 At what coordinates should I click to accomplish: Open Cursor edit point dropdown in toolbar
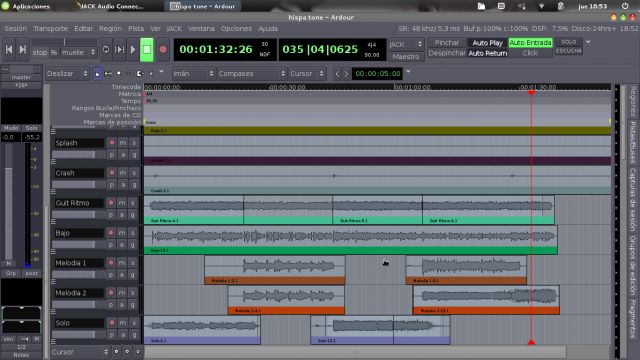(307, 74)
